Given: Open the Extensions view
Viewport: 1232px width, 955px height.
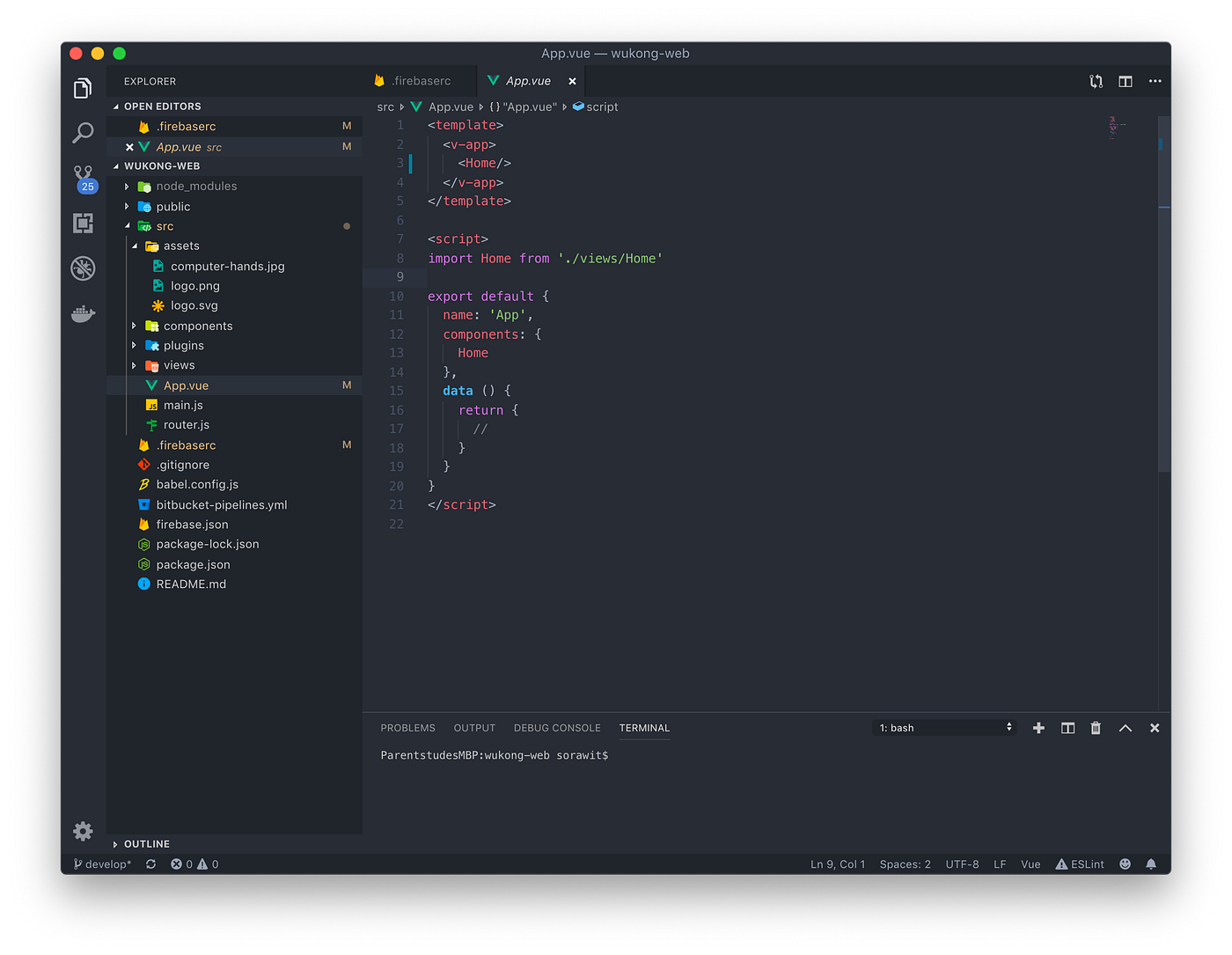Looking at the screenshot, I should 83,223.
